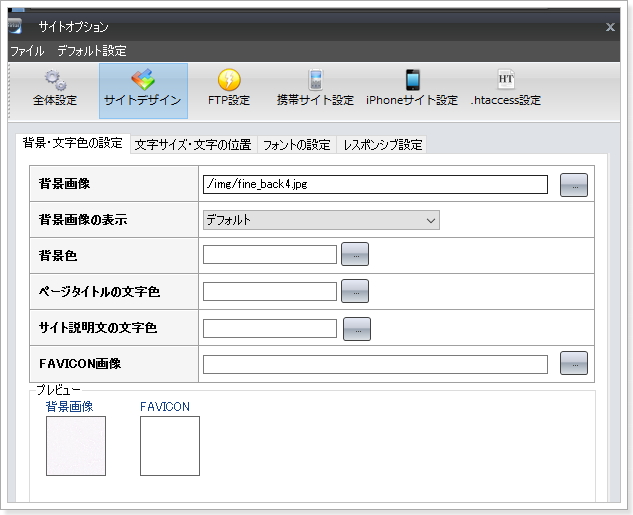The width and height of the screenshot is (633, 515).
Task: Click the ページタイトルの文字色 input field
Action: 270,292
